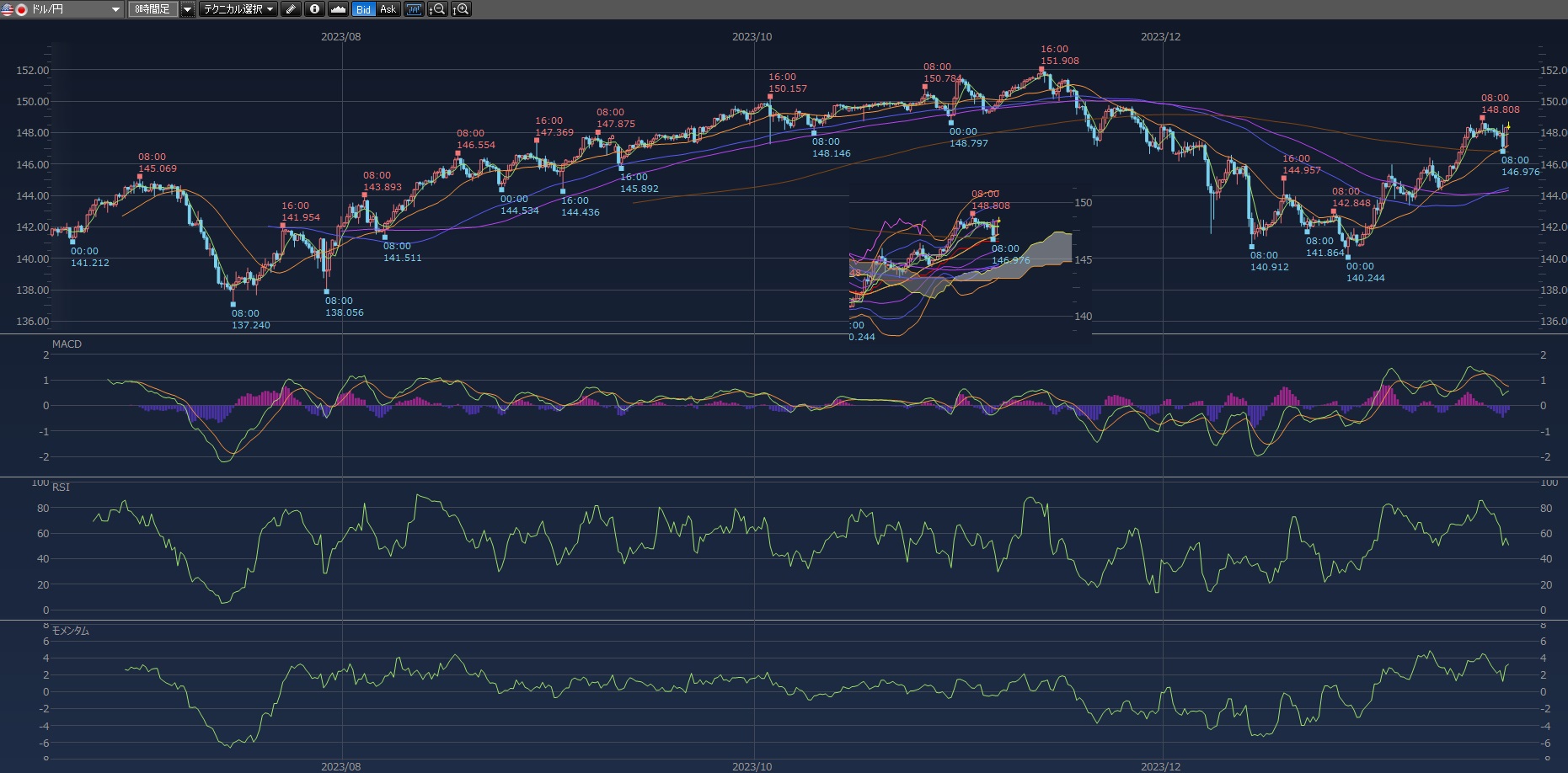Click the MACD panel label

(x=67, y=344)
